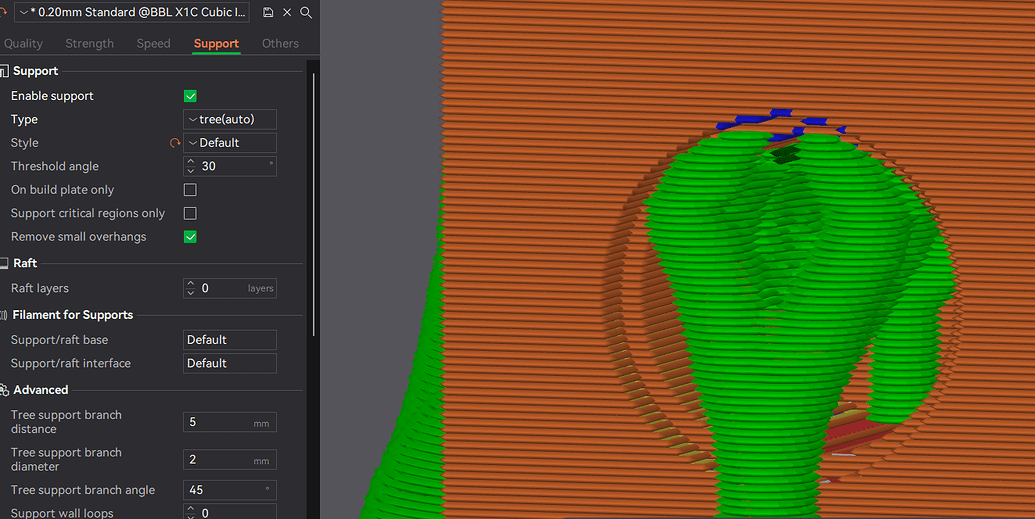Decrease the Threshold angle with down arrow
This screenshot has width=1035, height=519.
tap(191, 171)
